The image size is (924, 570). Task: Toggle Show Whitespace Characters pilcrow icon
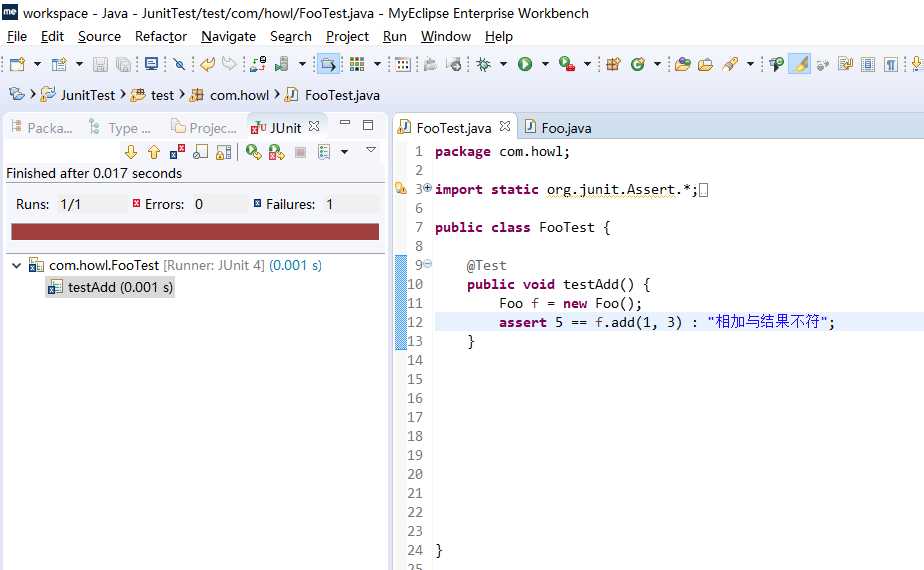pos(891,64)
